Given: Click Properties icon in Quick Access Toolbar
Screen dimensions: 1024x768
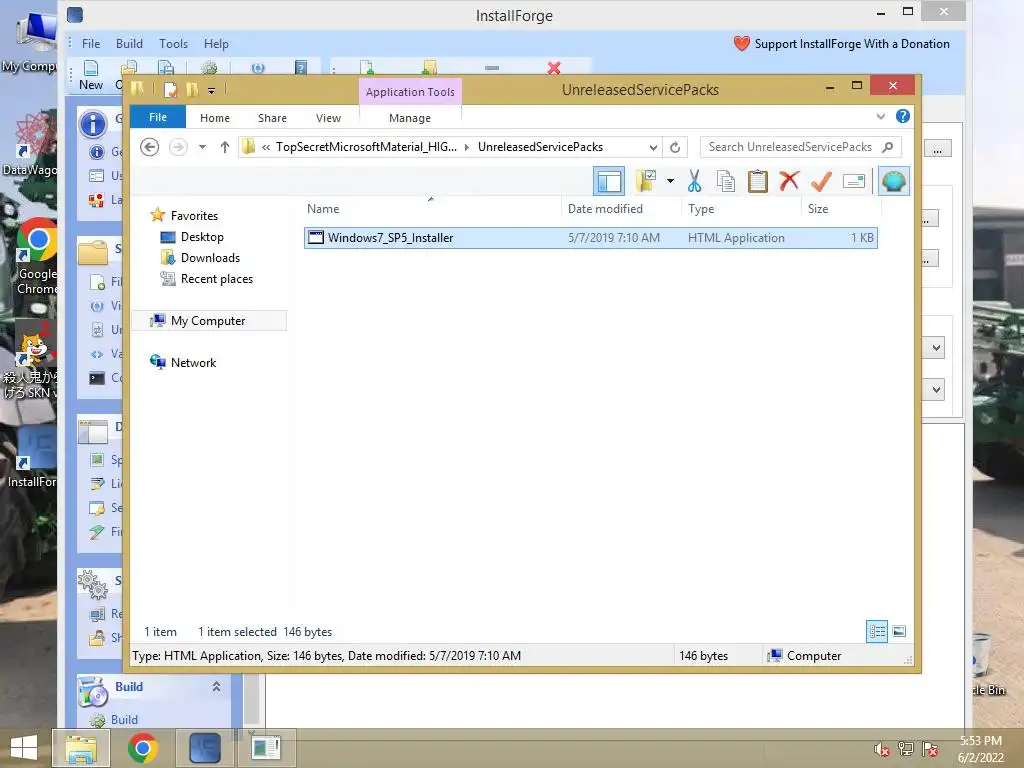Looking at the screenshot, I should pos(170,89).
